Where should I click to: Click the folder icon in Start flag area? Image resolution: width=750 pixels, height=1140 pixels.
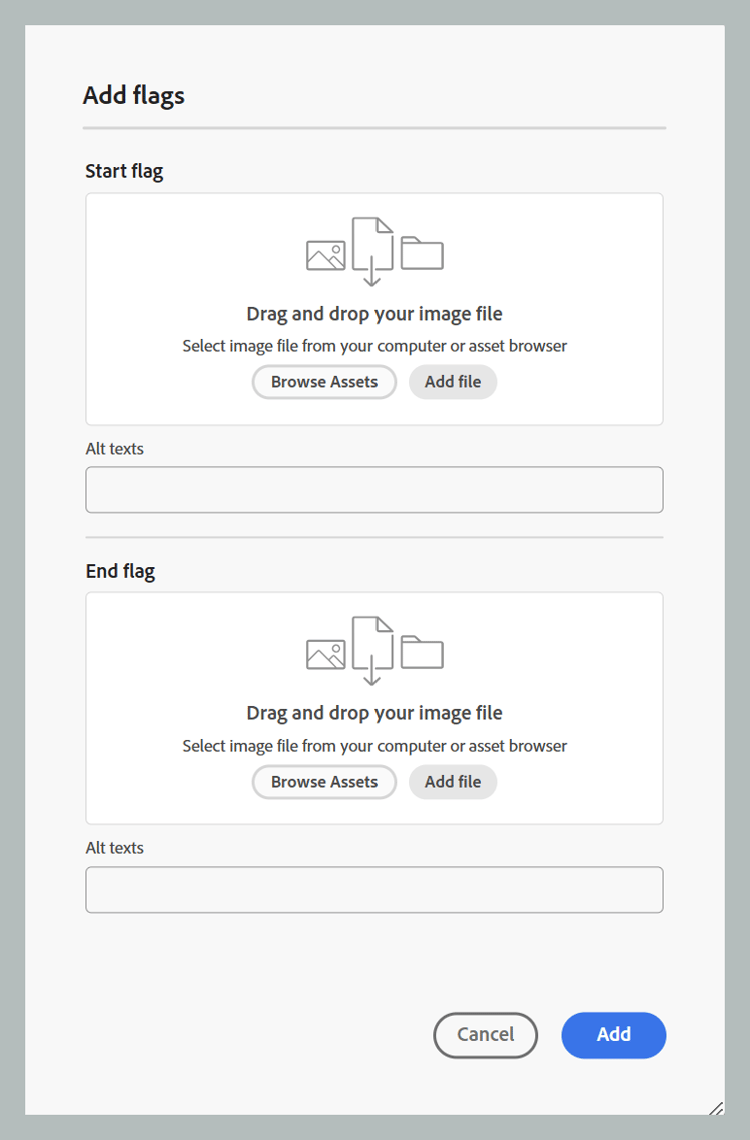click(422, 253)
